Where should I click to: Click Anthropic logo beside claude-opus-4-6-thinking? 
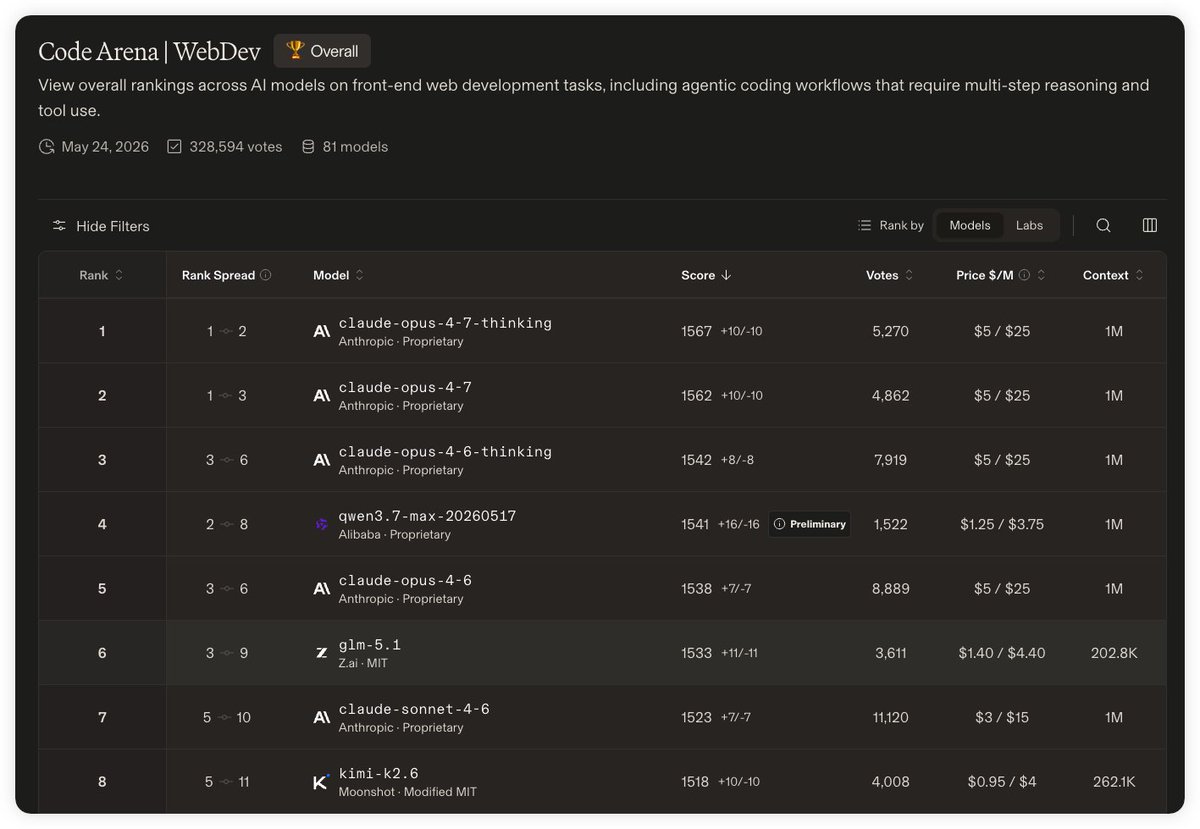(x=321, y=460)
